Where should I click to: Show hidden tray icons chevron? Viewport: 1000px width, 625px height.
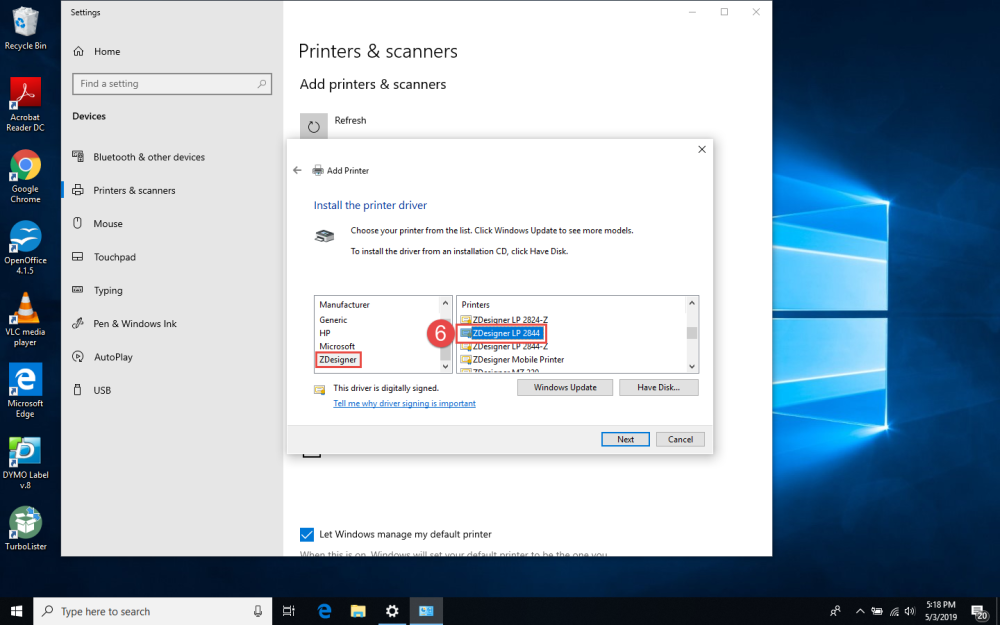[860, 611]
